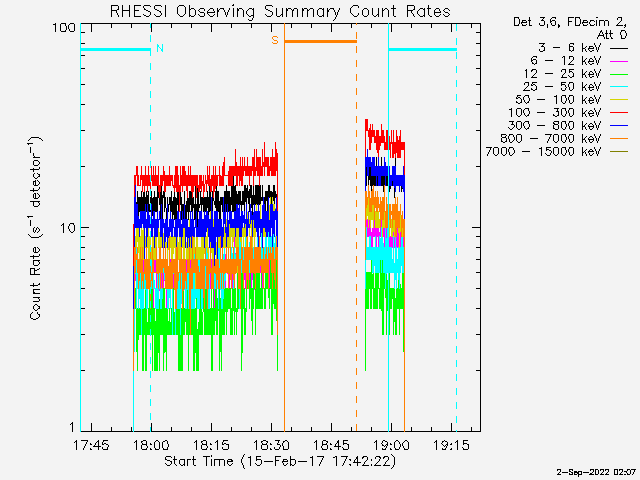Click the "Att 0" attenuator label
Image resolution: width=640 pixels, height=480 pixels.
(611, 35)
